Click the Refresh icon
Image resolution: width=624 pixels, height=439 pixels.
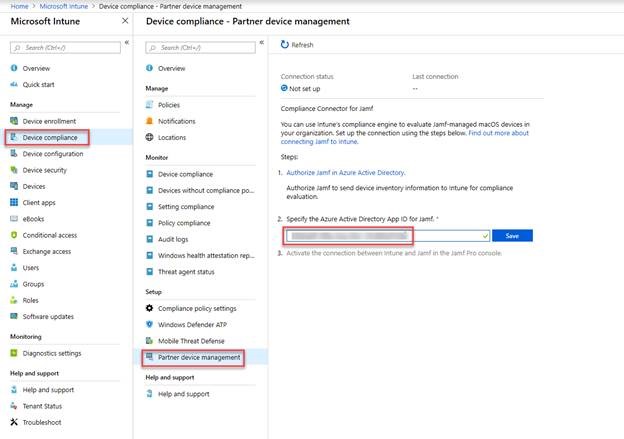[285, 45]
